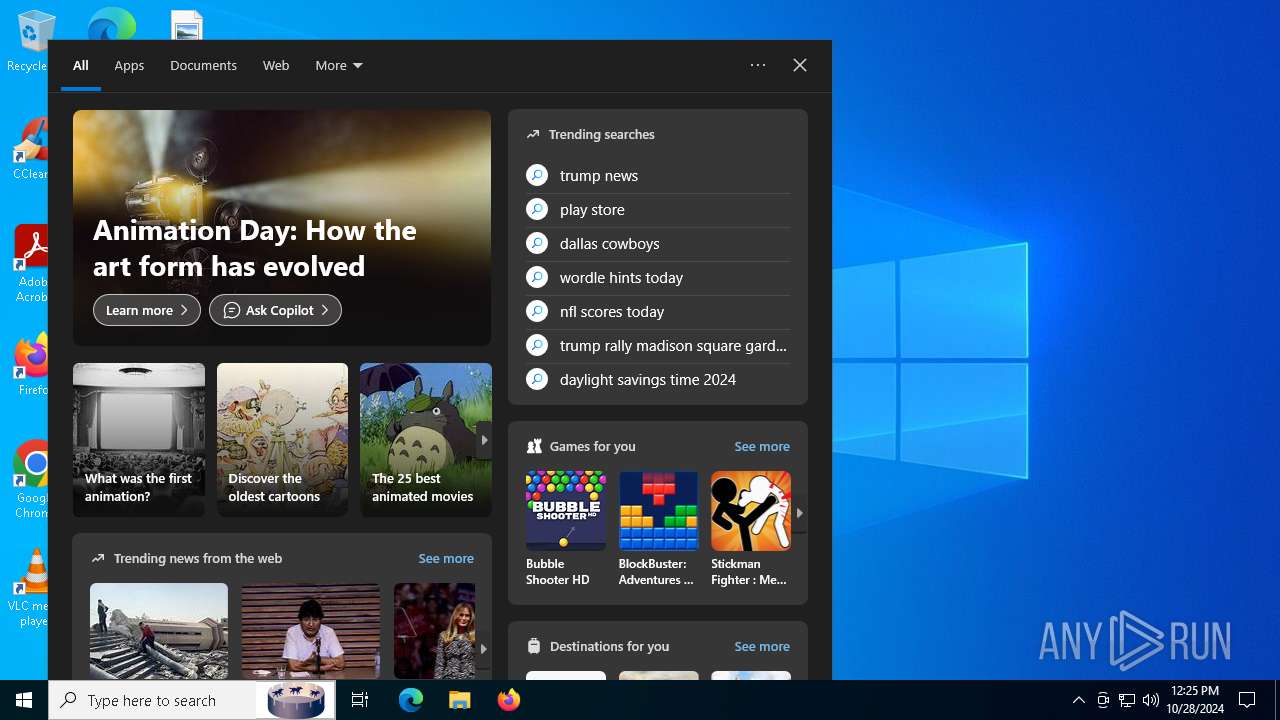Open the volume control in system tray
Screen dimensions: 1280x720
(x=1150, y=700)
